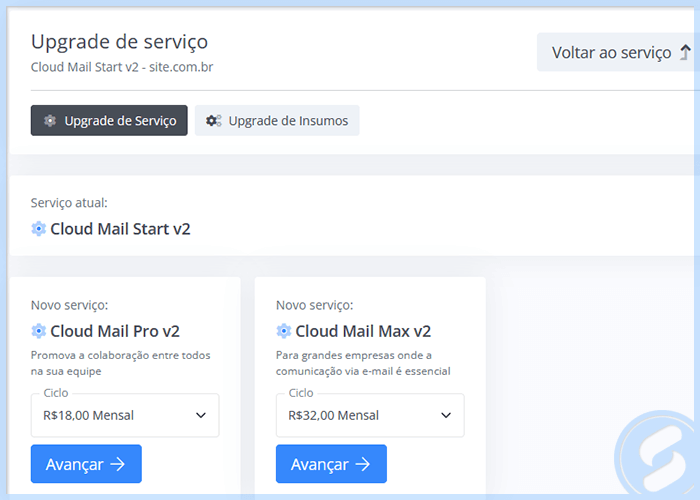Click the Cloud Mail Start v2 current service name
The height and width of the screenshot is (500, 700).
tap(120, 229)
